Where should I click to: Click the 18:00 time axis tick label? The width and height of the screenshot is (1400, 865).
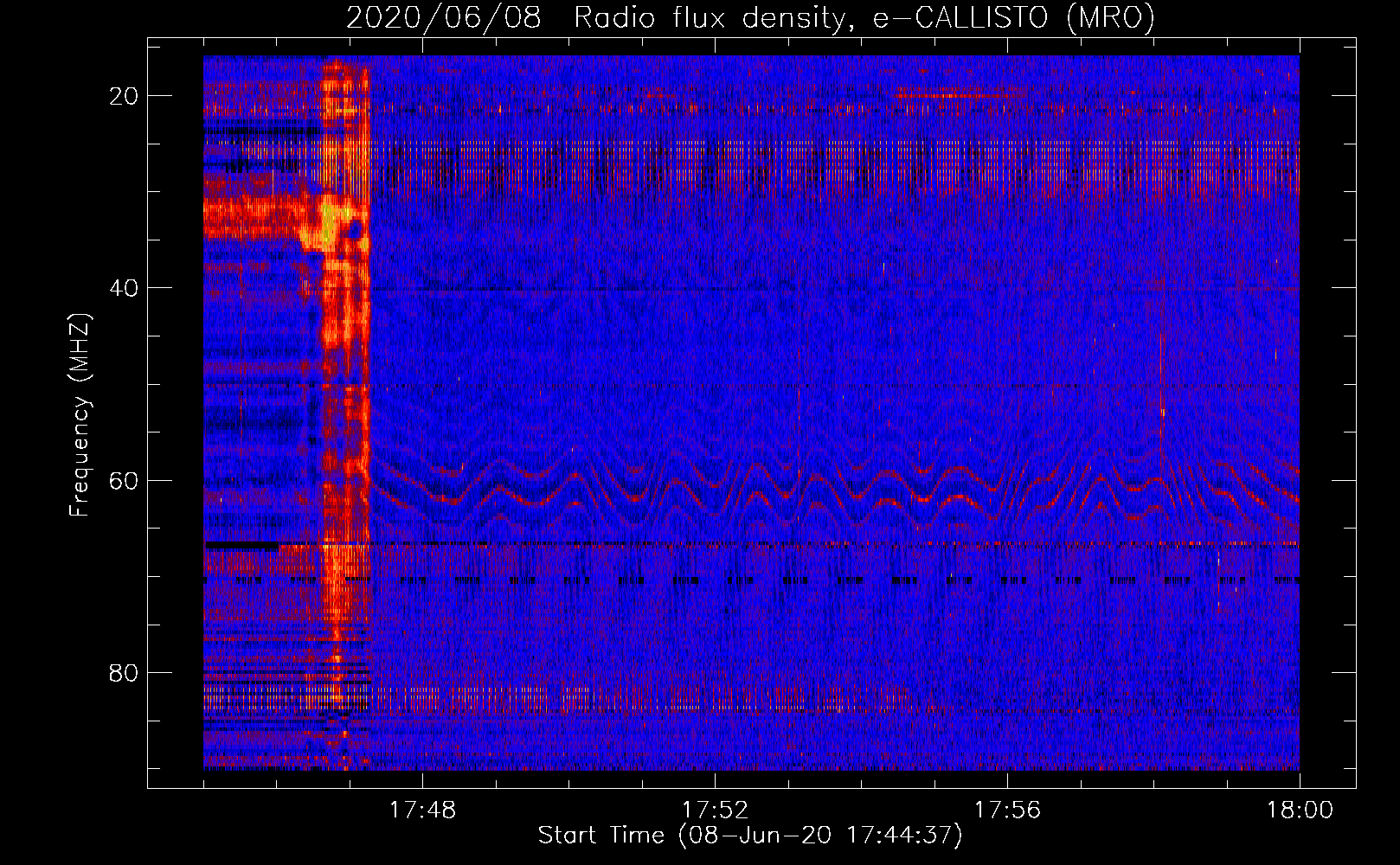click(1300, 811)
